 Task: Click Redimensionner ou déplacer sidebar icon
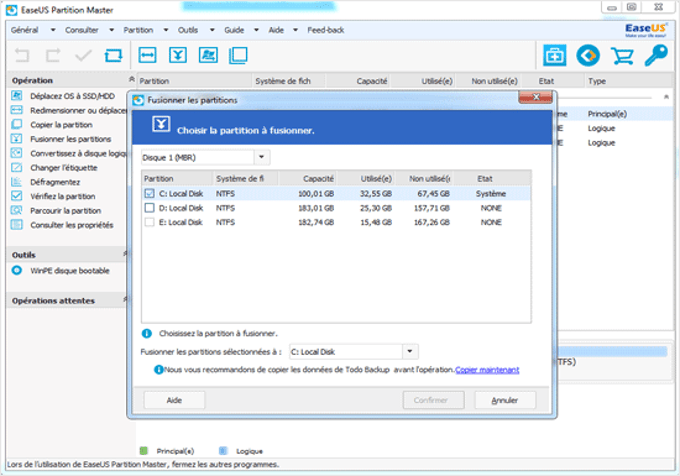point(16,110)
